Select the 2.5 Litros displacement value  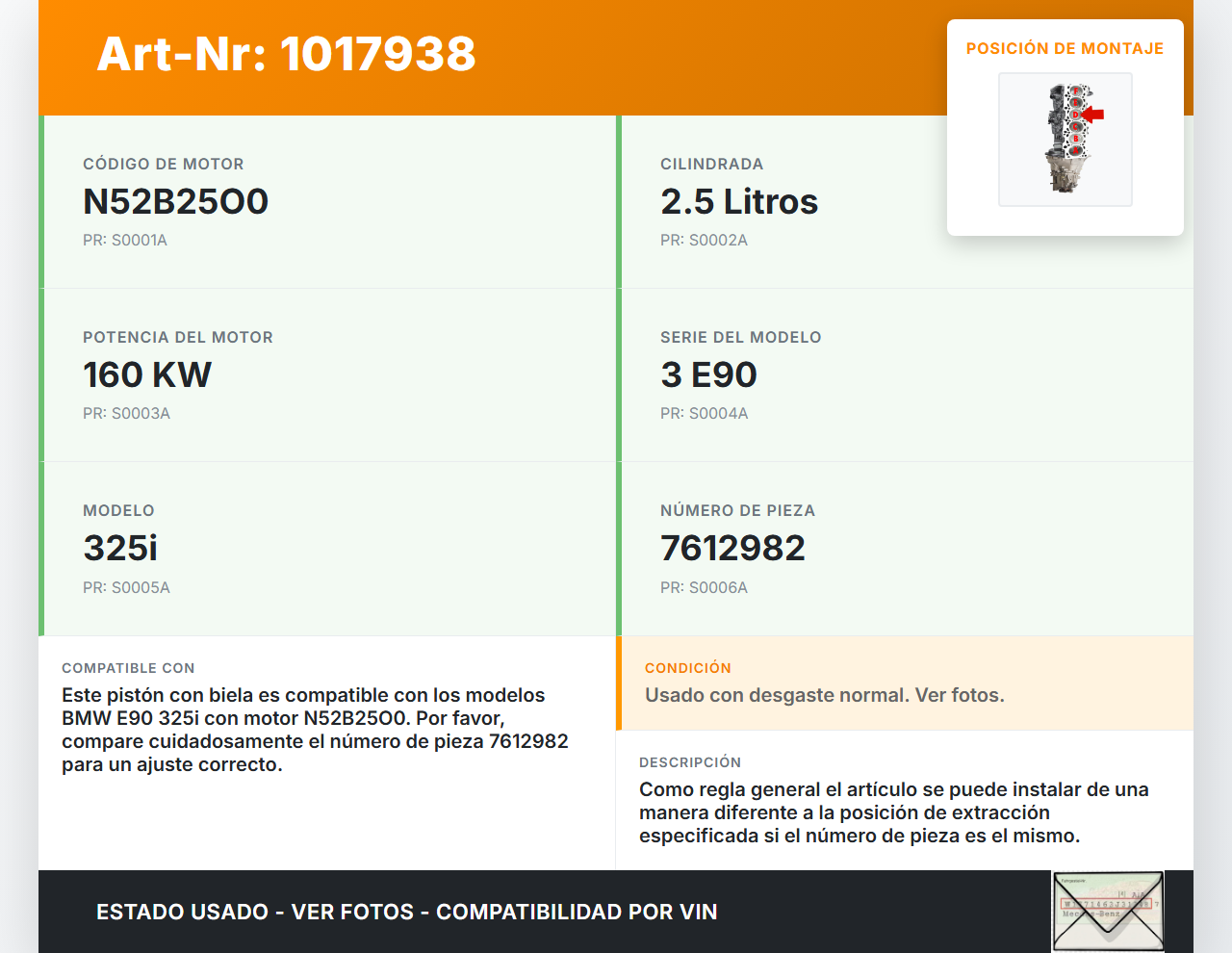[738, 201]
